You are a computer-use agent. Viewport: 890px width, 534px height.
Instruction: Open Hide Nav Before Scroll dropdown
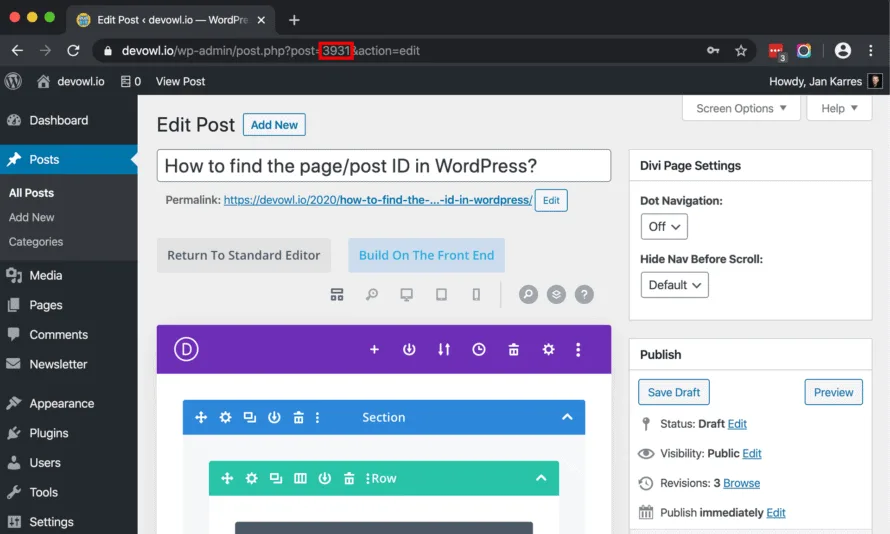[674, 285]
